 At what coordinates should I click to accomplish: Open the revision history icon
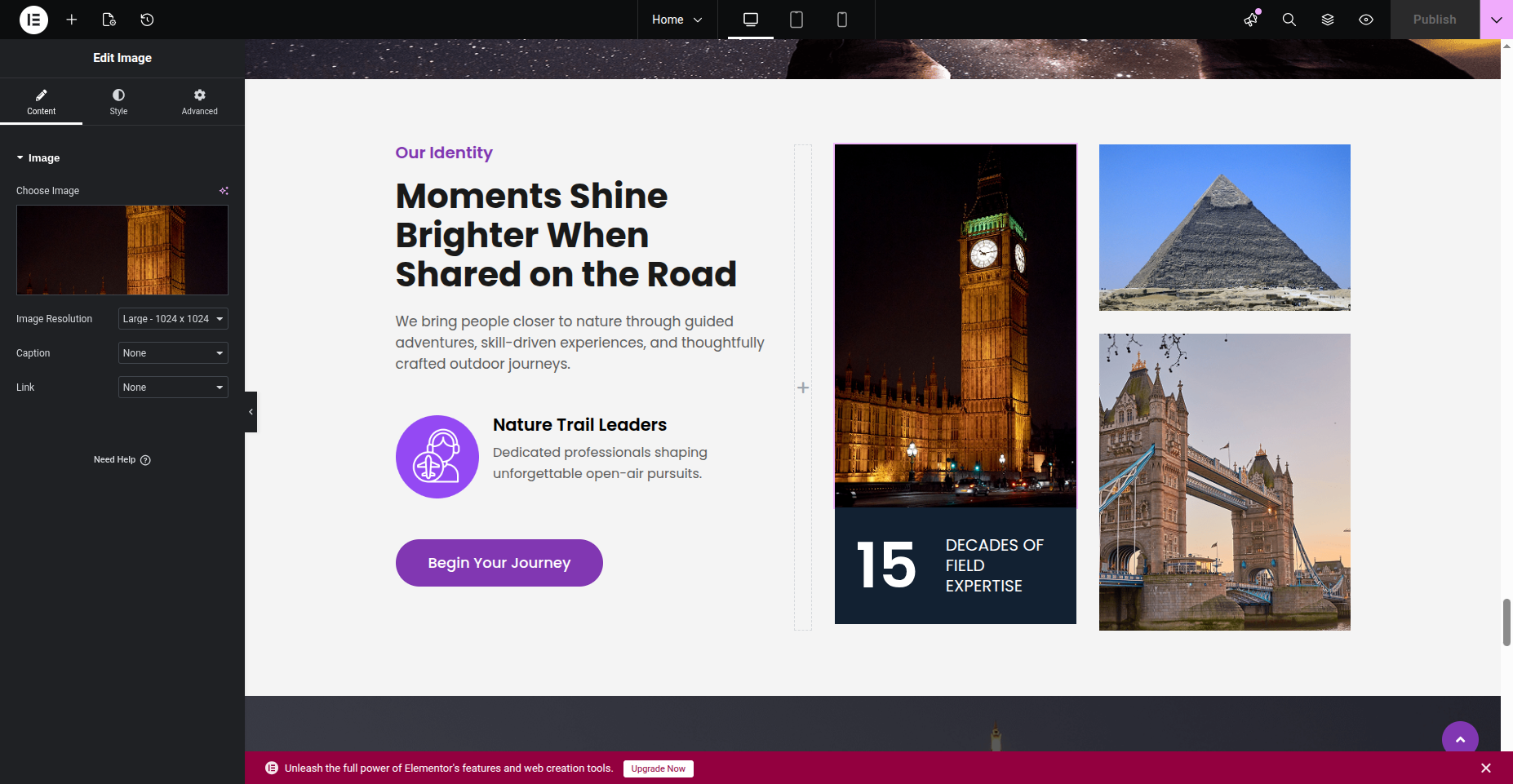pyautogui.click(x=147, y=20)
